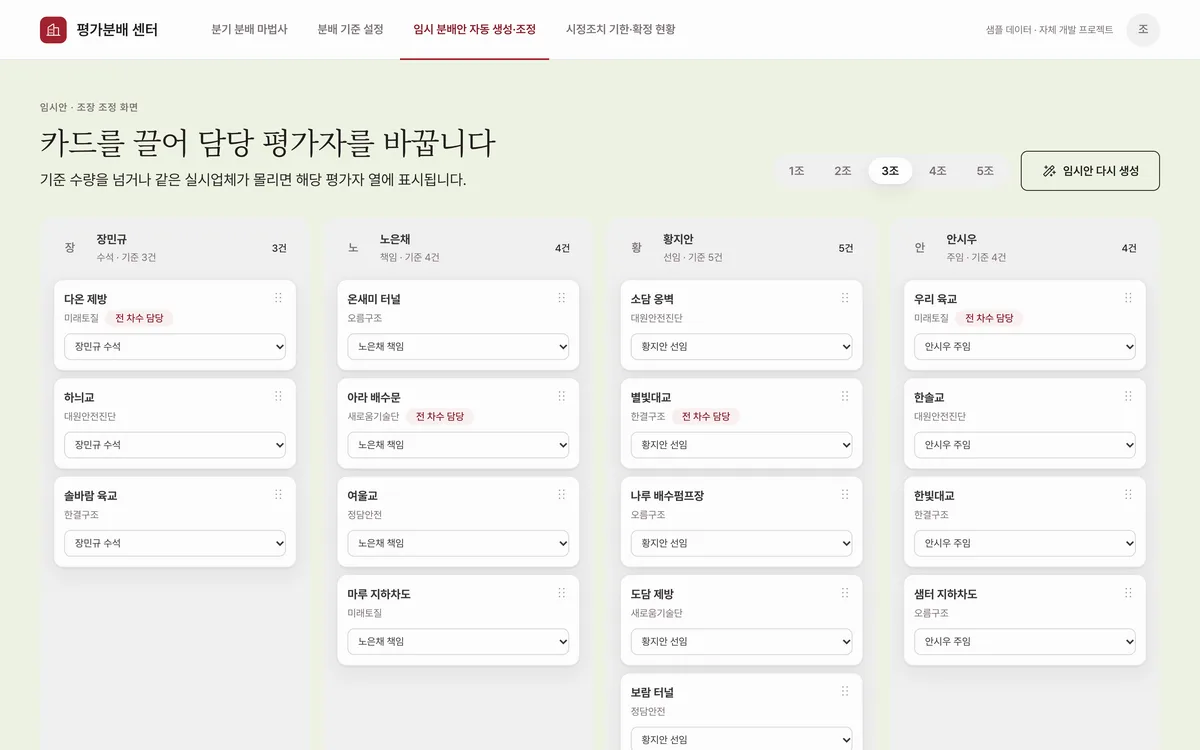
Task: Click 전 차수 담당 badge on 우리 육교
Action: (989, 318)
